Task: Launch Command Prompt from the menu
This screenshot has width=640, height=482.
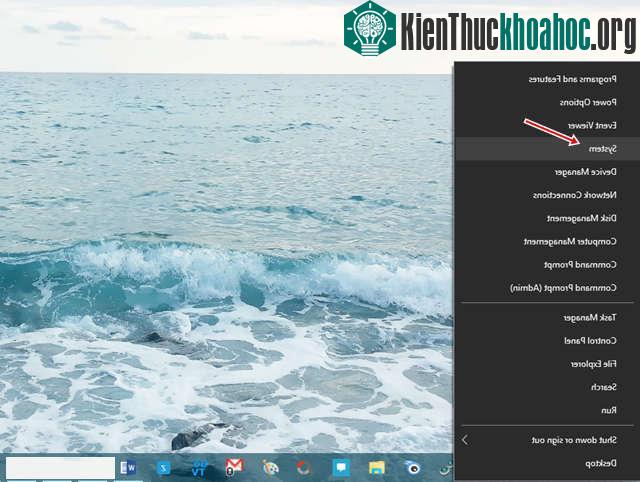Action: click(547, 265)
